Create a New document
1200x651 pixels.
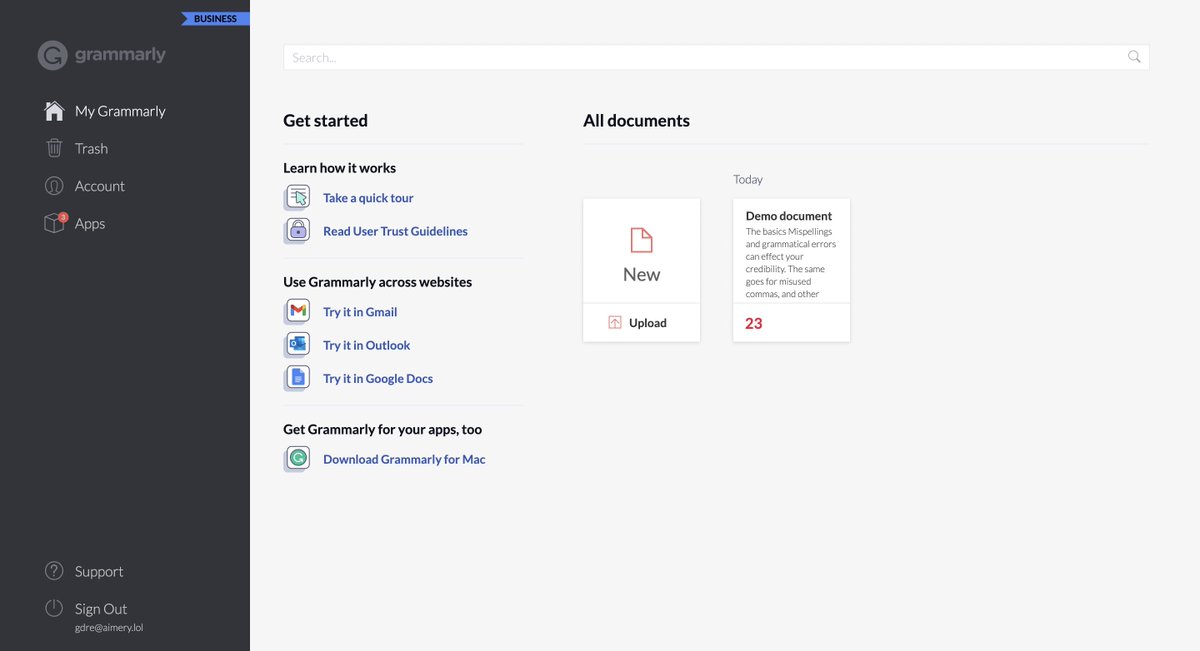(x=641, y=251)
